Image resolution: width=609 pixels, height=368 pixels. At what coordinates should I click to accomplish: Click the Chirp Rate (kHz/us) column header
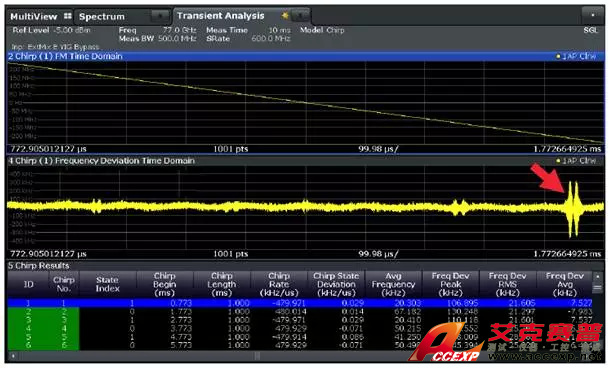pos(279,284)
